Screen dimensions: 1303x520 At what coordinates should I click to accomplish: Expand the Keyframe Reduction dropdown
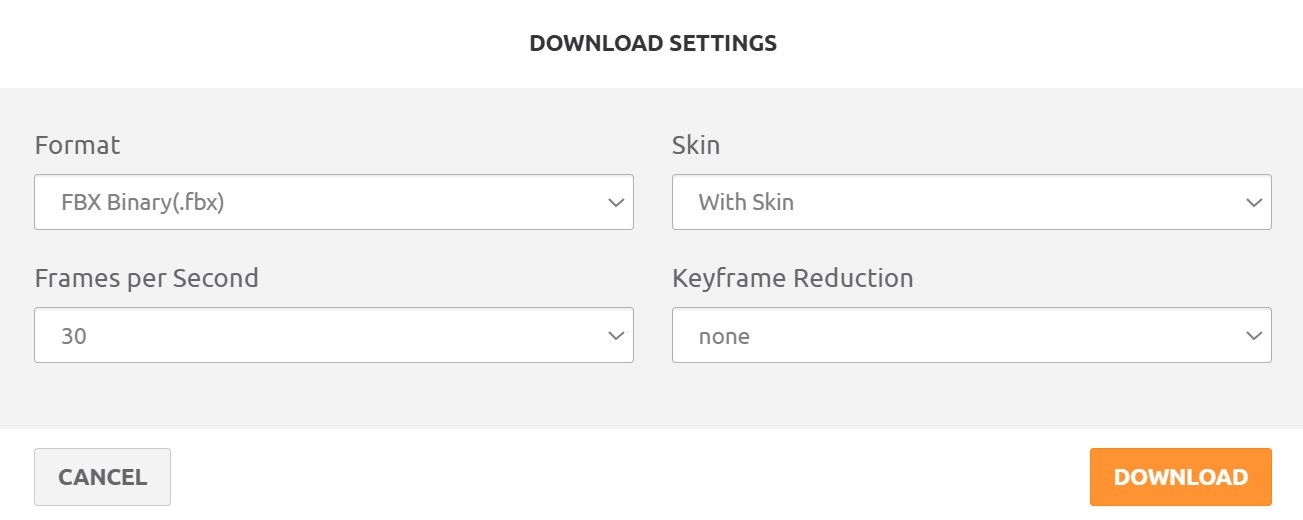[x=971, y=335]
